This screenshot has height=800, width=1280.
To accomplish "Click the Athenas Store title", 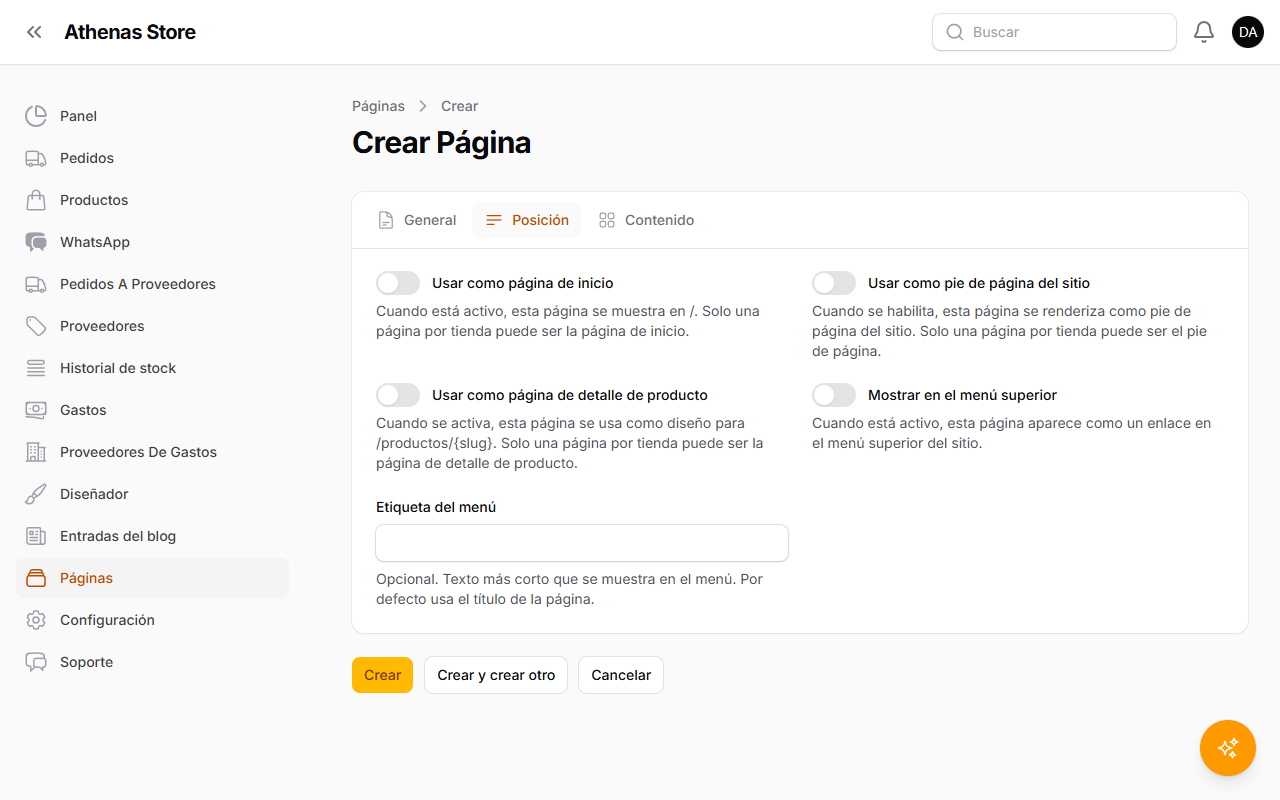I will tap(130, 32).
